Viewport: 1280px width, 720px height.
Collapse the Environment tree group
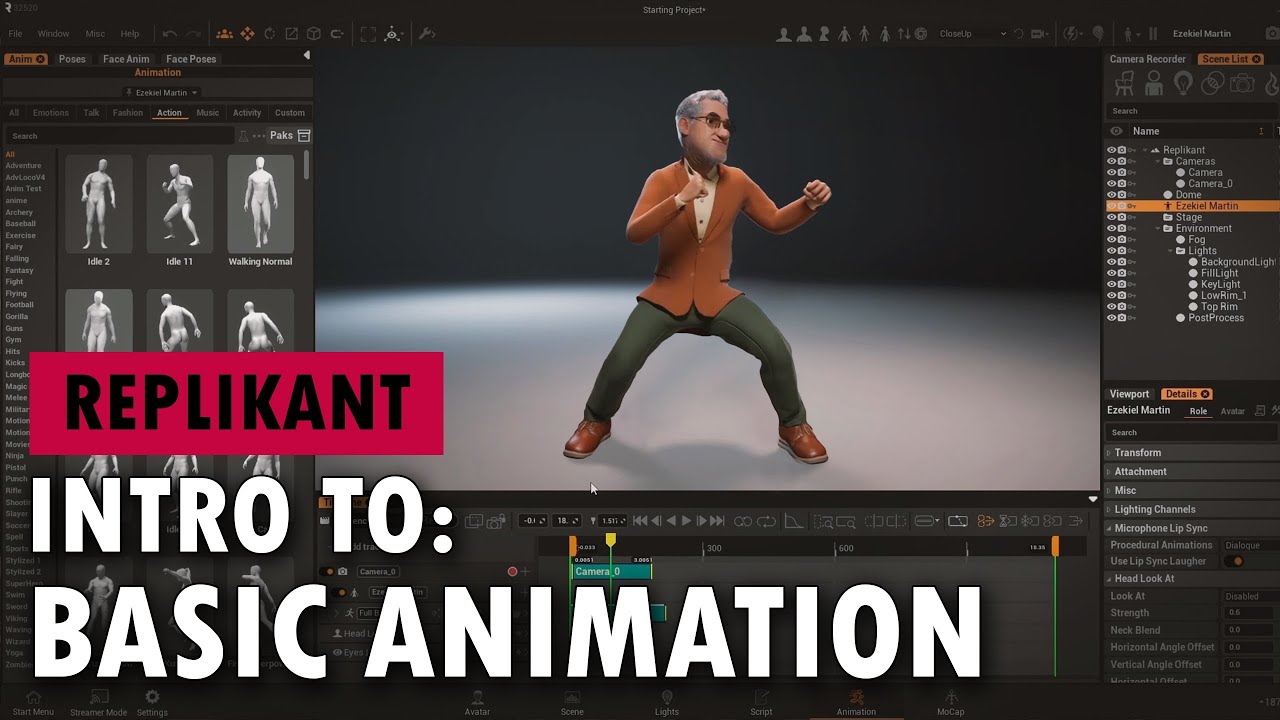pyautogui.click(x=1157, y=228)
